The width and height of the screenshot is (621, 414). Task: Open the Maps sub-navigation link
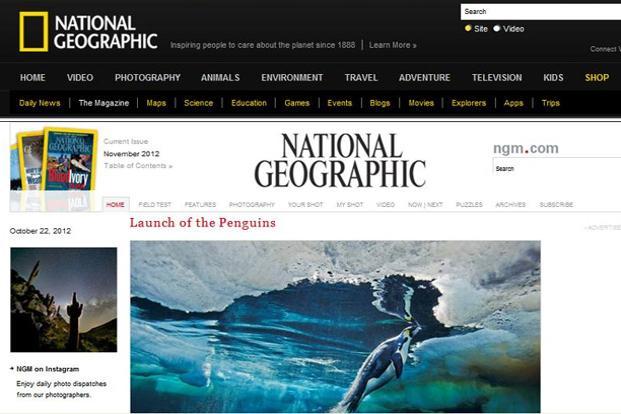(156, 103)
